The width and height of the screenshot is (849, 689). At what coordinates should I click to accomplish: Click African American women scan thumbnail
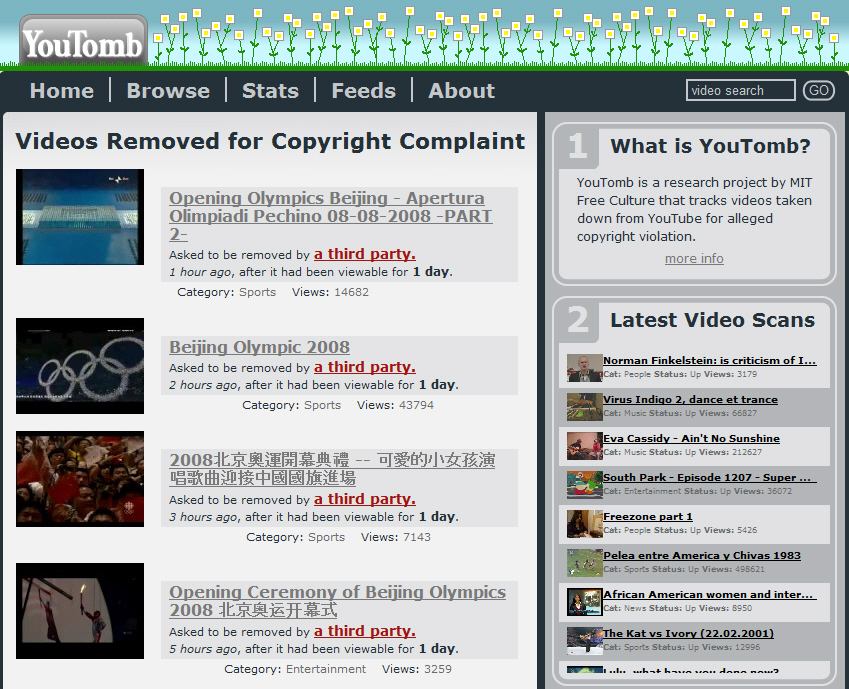585,602
